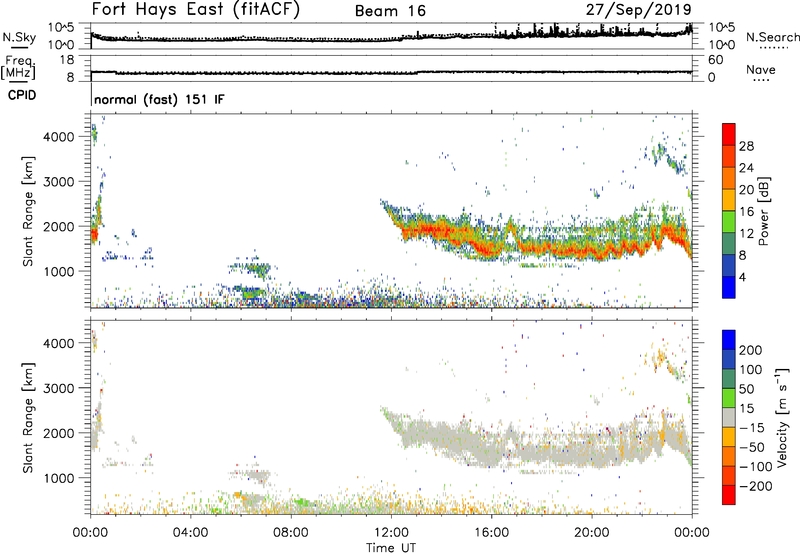
Task: Click the '50' value on Velocity colorbar
Action: (747, 389)
